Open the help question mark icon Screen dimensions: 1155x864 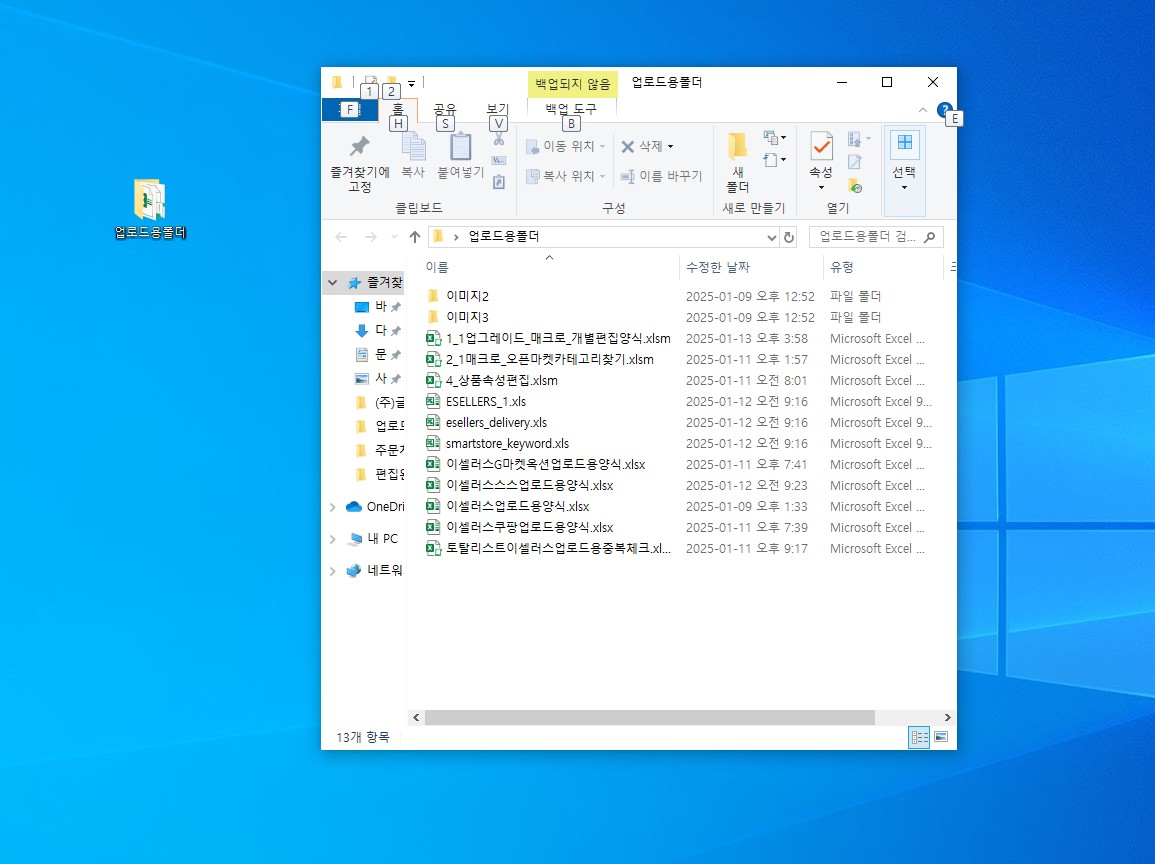point(943,109)
